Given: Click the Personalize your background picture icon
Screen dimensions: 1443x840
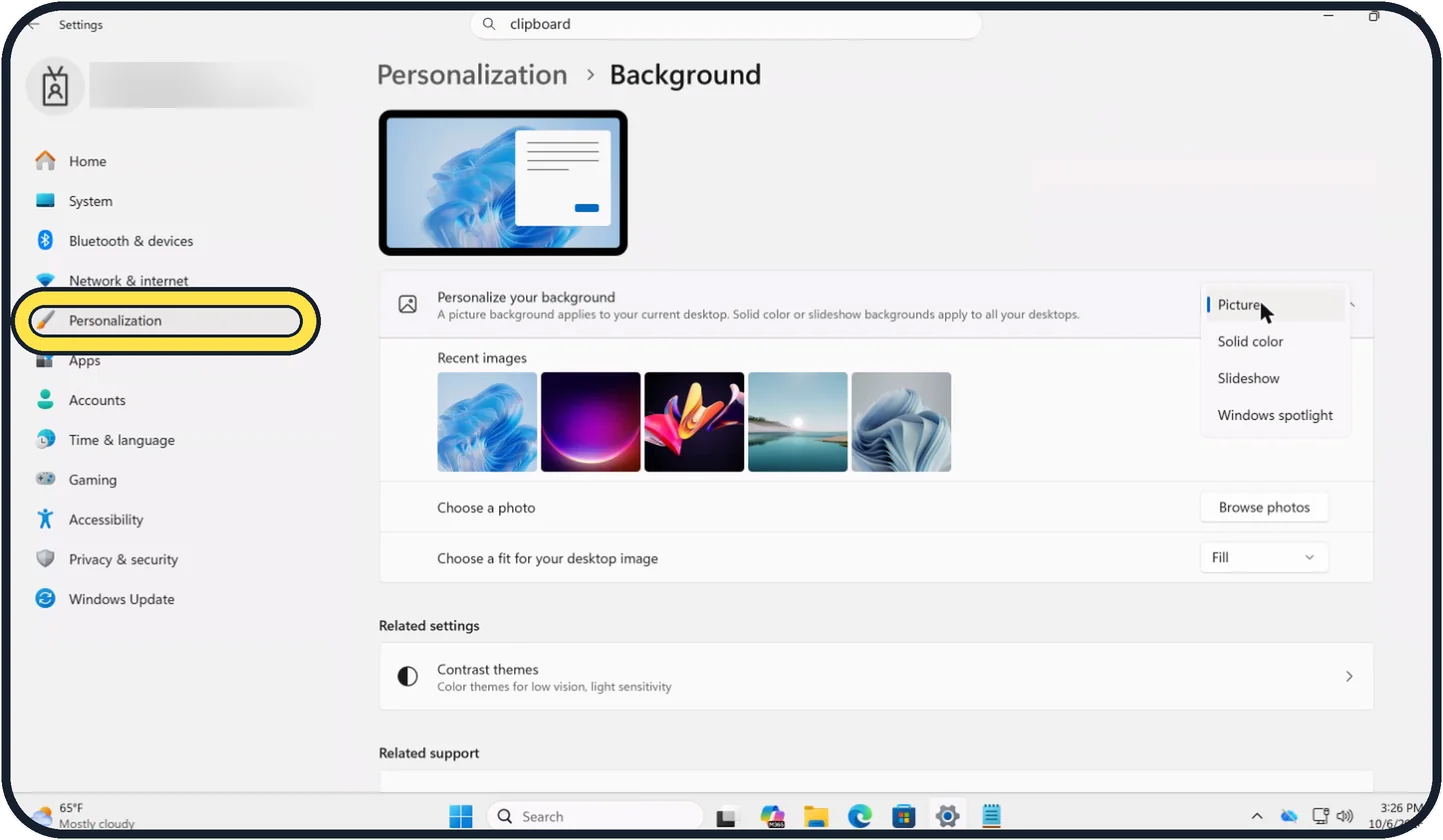Looking at the screenshot, I should (x=408, y=304).
